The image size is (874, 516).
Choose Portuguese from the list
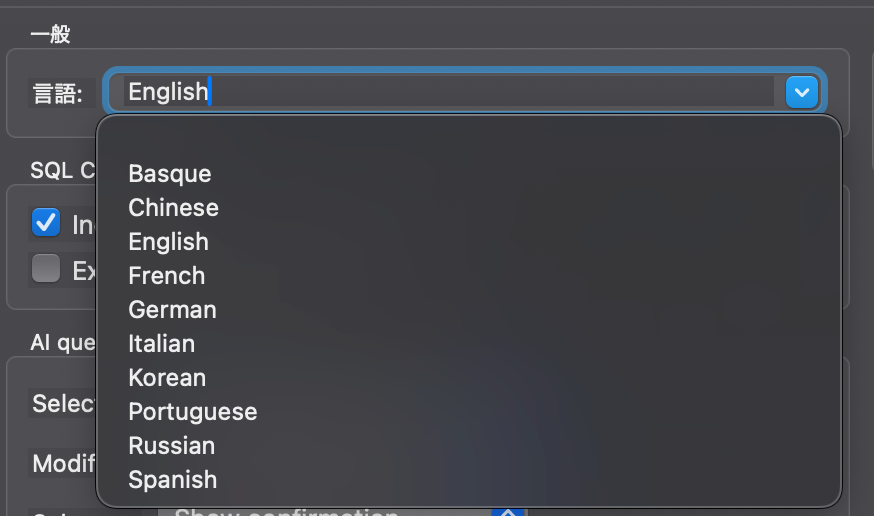coord(192,412)
